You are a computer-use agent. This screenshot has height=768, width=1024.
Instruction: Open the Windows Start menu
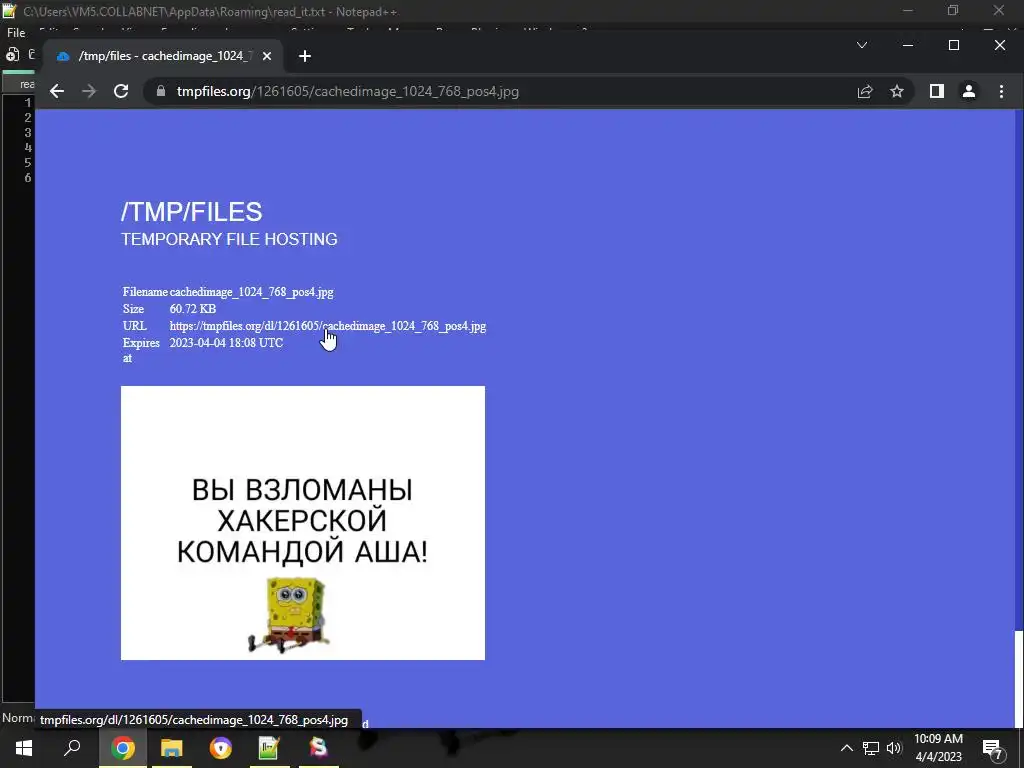tap(24, 748)
